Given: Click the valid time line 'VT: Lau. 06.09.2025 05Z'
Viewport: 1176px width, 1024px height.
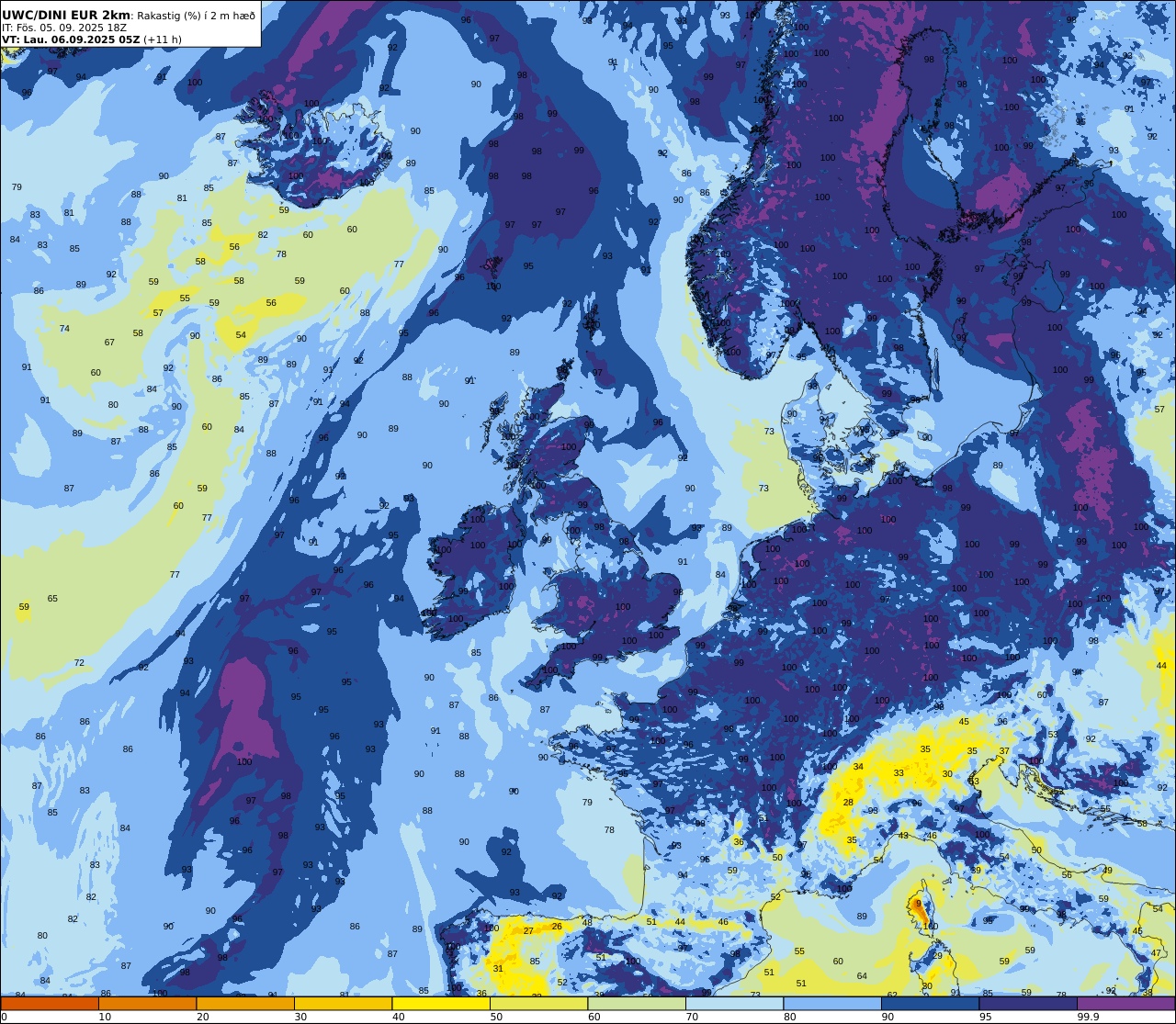Looking at the screenshot, I should 71,39.
